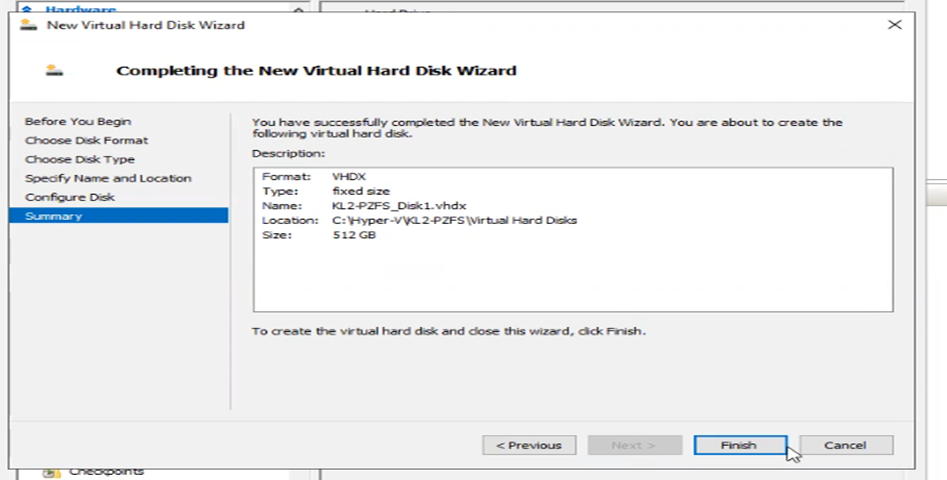Click inside the Description summary box
947x480 pixels.
[x=573, y=240]
